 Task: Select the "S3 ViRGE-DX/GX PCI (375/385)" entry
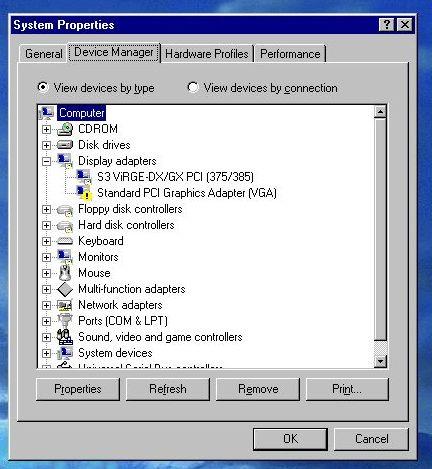pyautogui.click(x=175, y=177)
